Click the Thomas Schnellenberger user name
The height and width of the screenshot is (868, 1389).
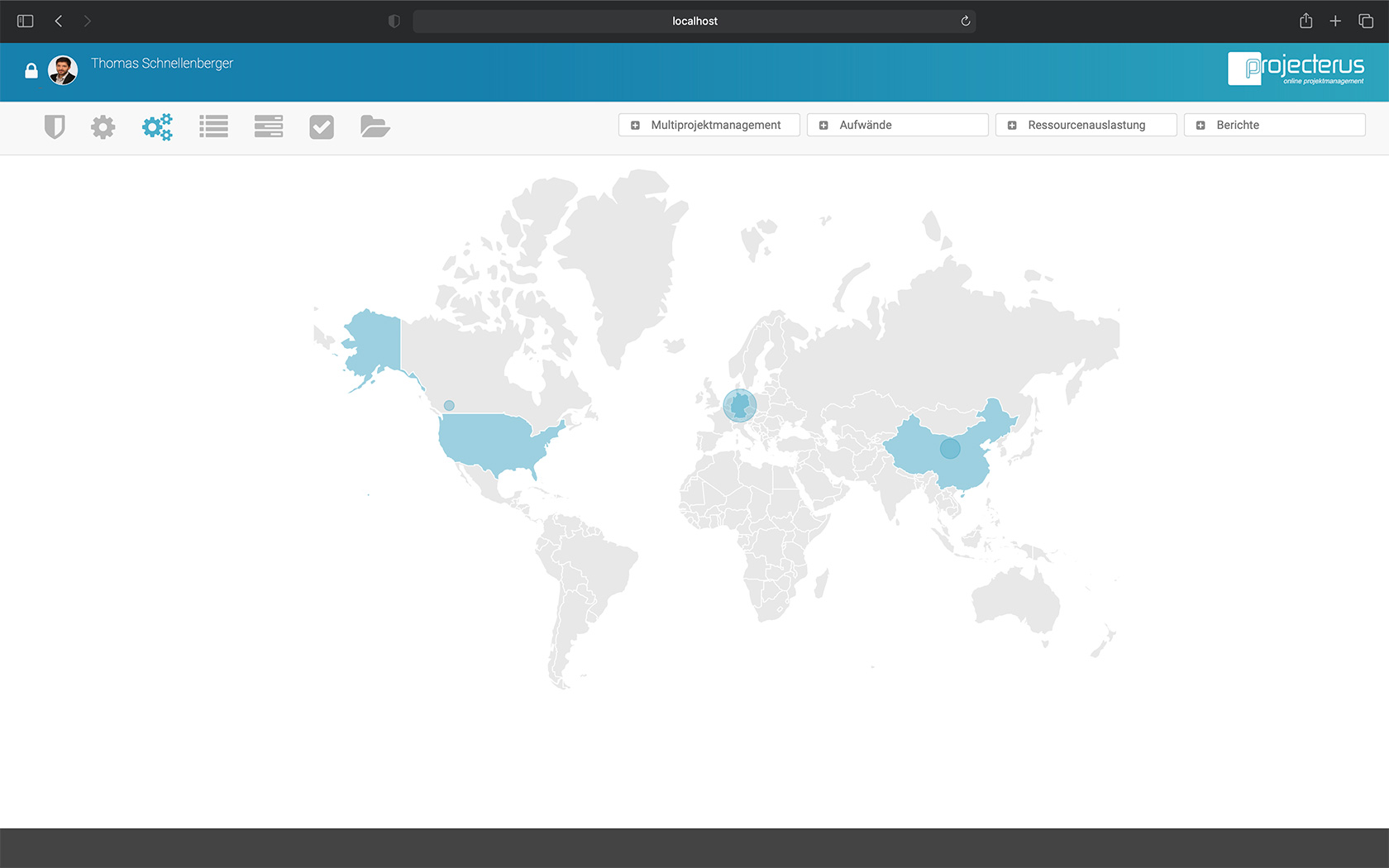click(x=162, y=64)
